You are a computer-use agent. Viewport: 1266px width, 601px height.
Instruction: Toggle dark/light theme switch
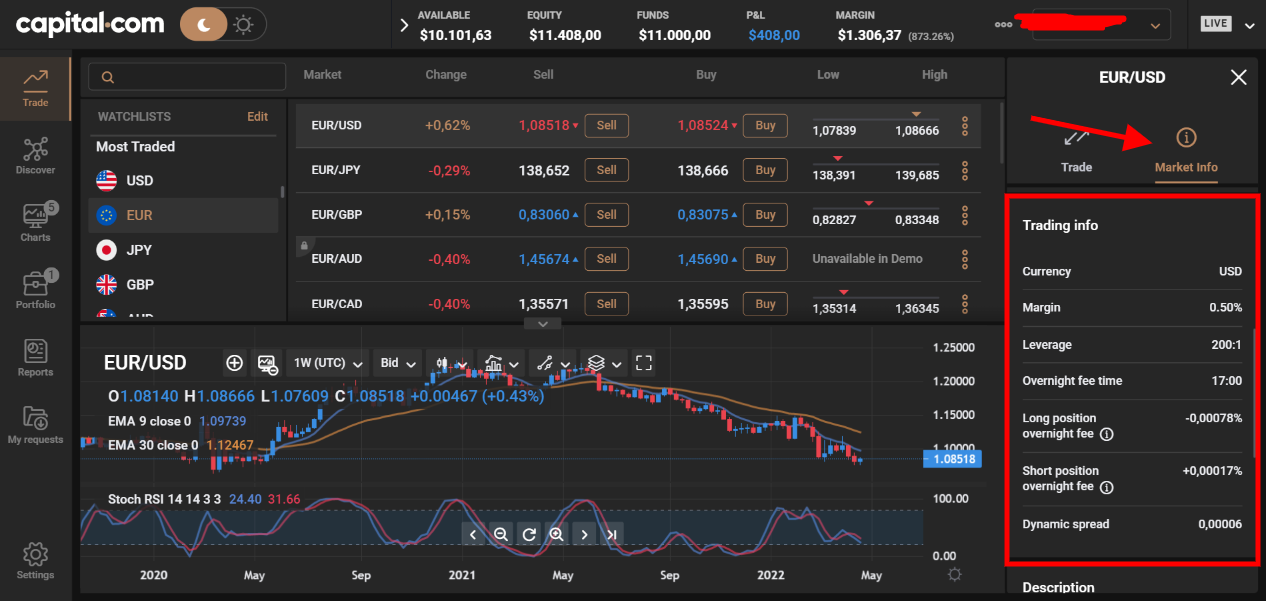(222, 25)
